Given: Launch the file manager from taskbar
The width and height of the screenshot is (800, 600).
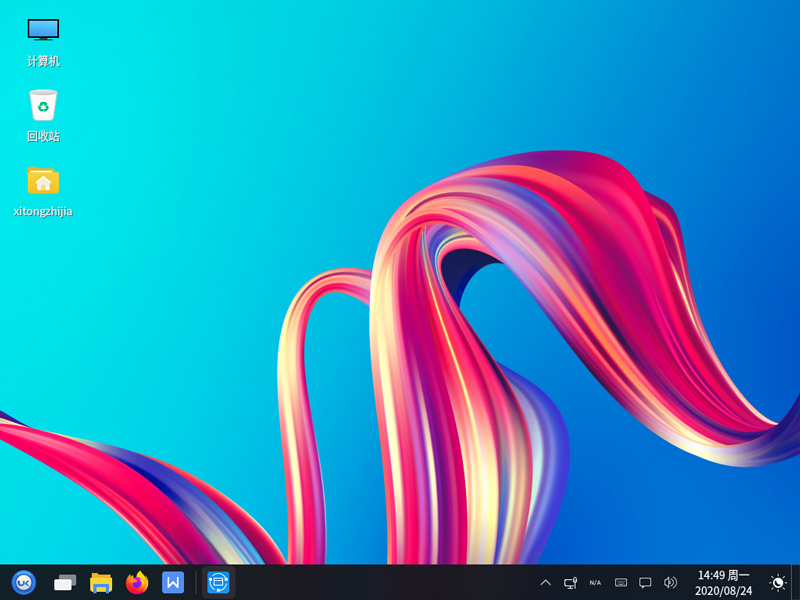Looking at the screenshot, I should click(101, 582).
